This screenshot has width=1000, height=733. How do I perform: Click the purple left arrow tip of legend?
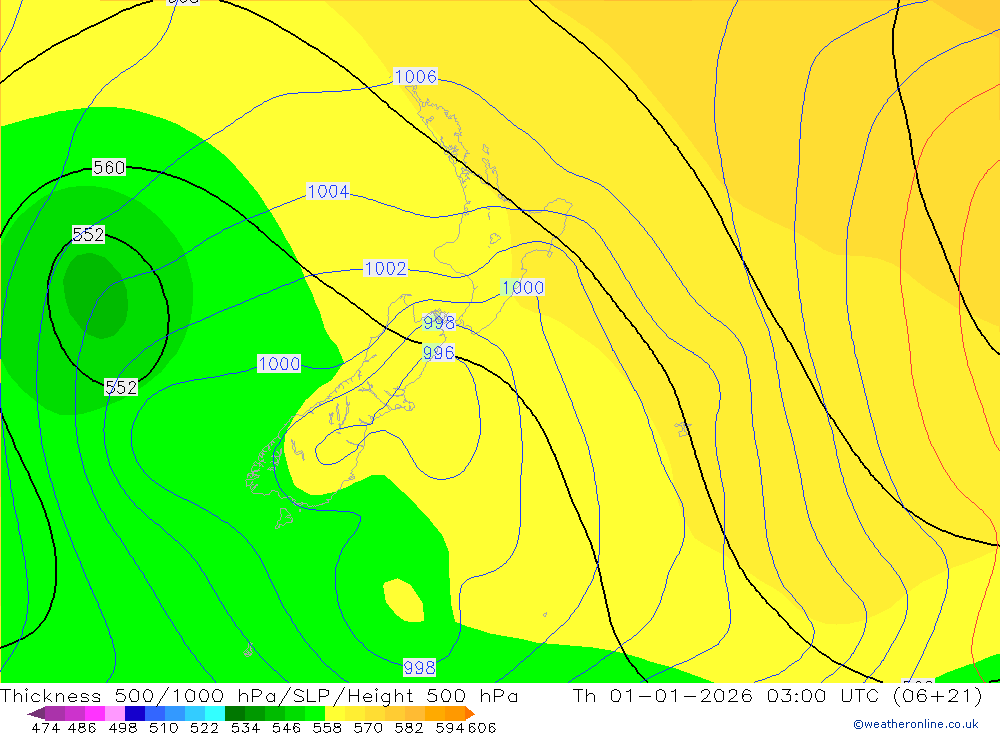click(x=35, y=713)
